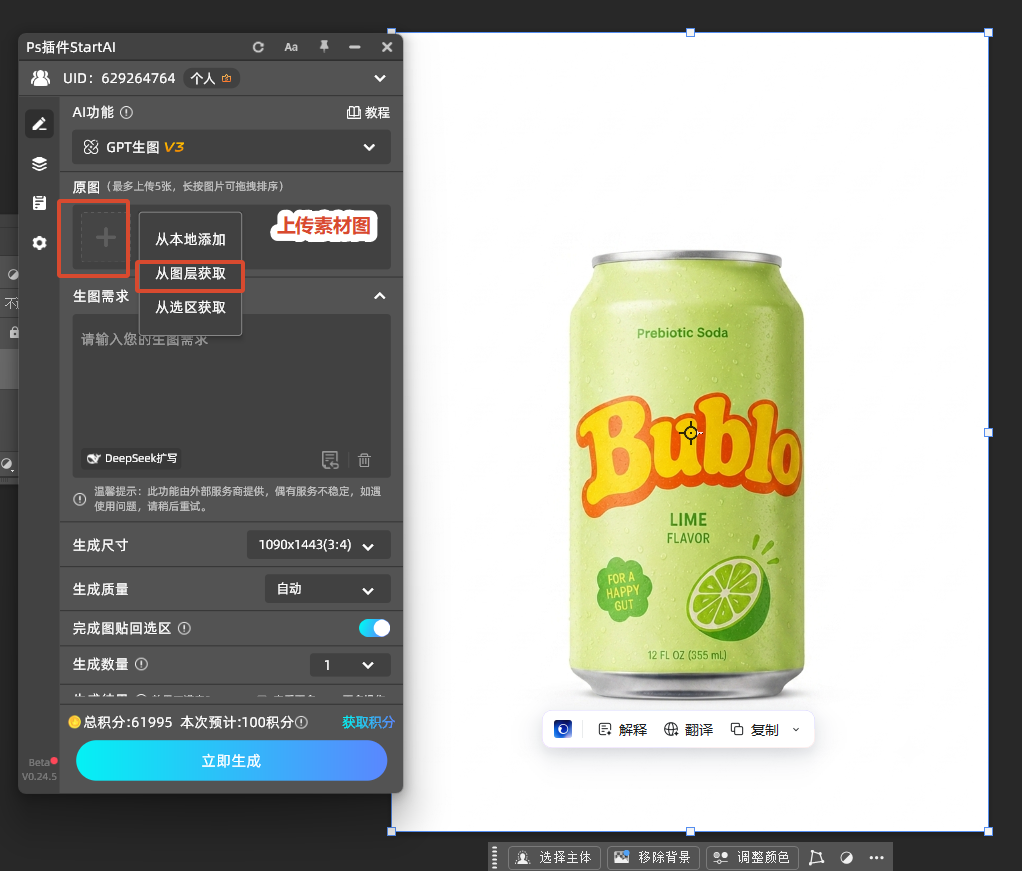Click the Bublo can image on canvas
The height and width of the screenshot is (871, 1022).
click(x=687, y=474)
